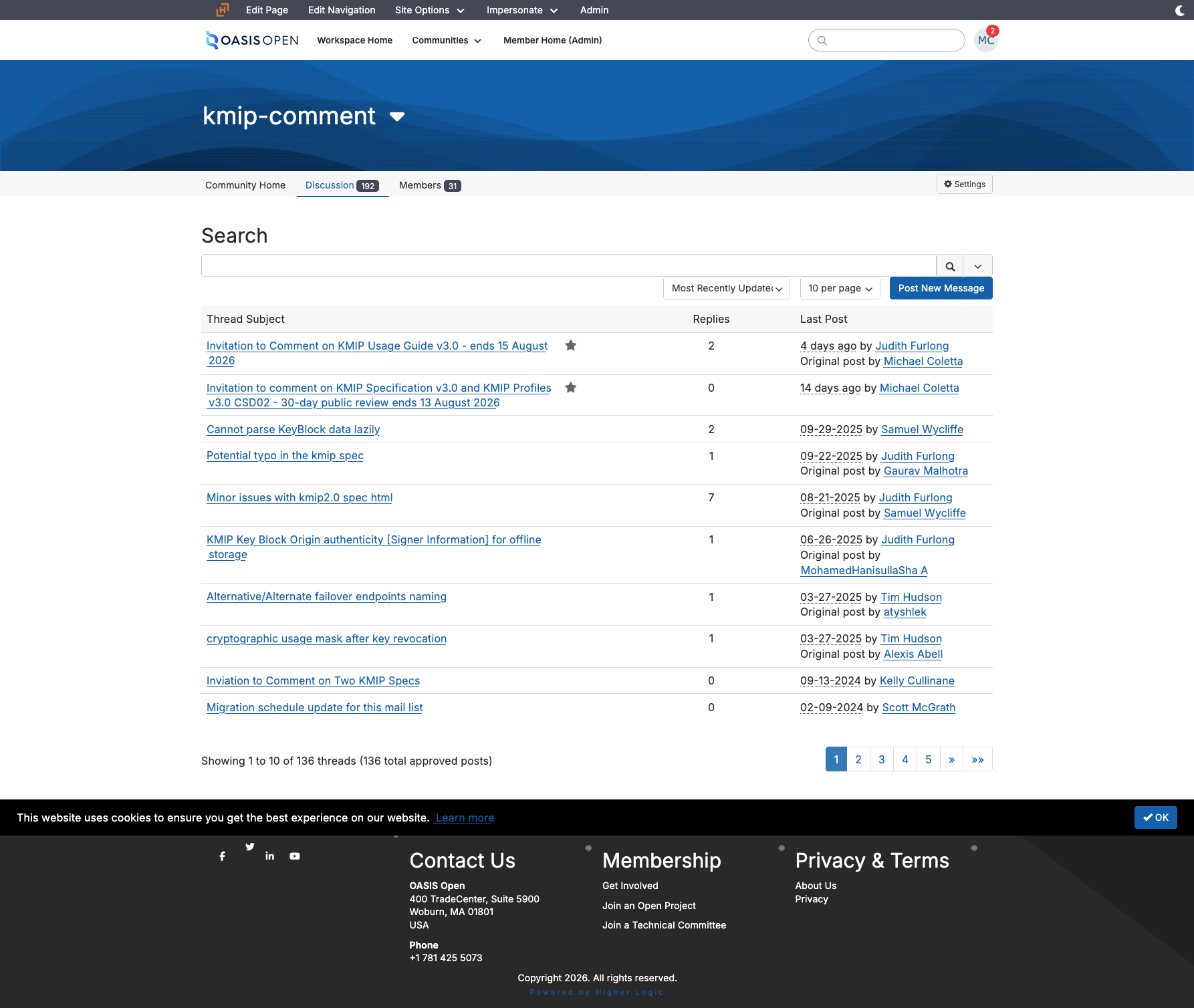Open the LinkedIn footer icon

tap(269, 856)
